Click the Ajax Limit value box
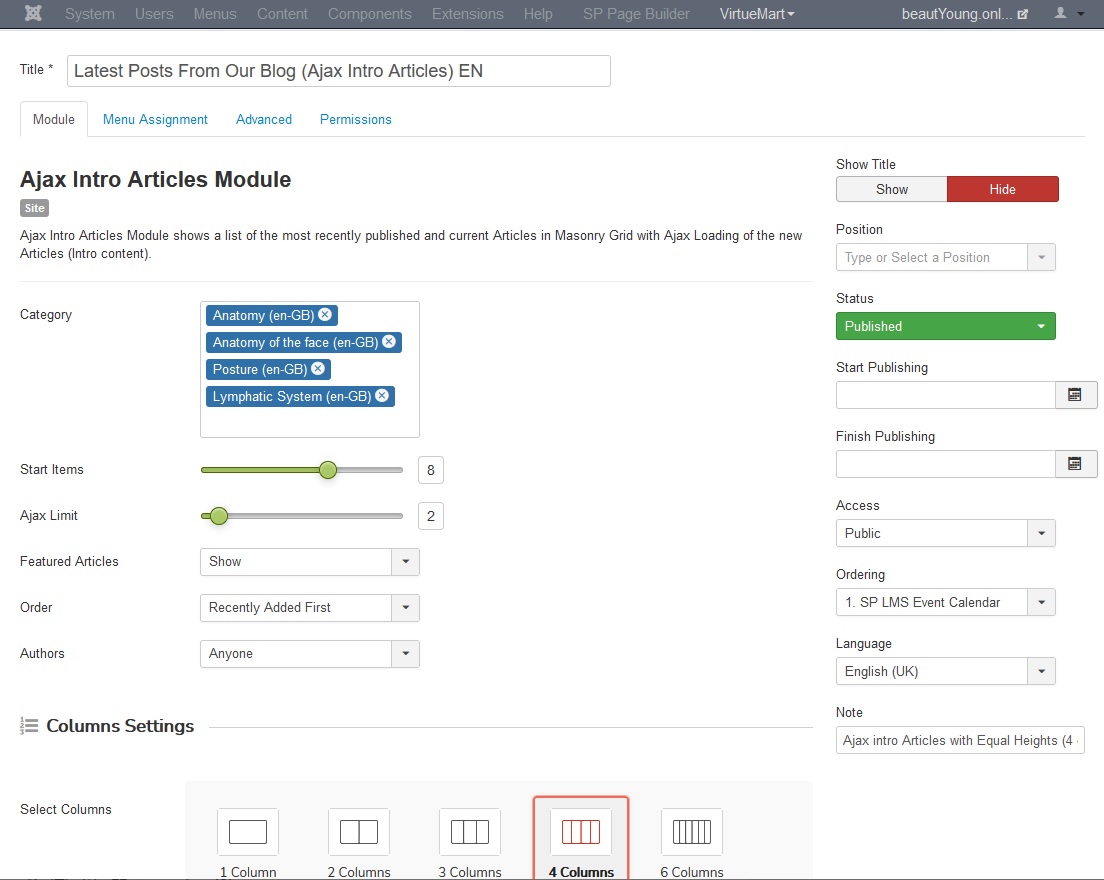1104x880 pixels. (431, 516)
